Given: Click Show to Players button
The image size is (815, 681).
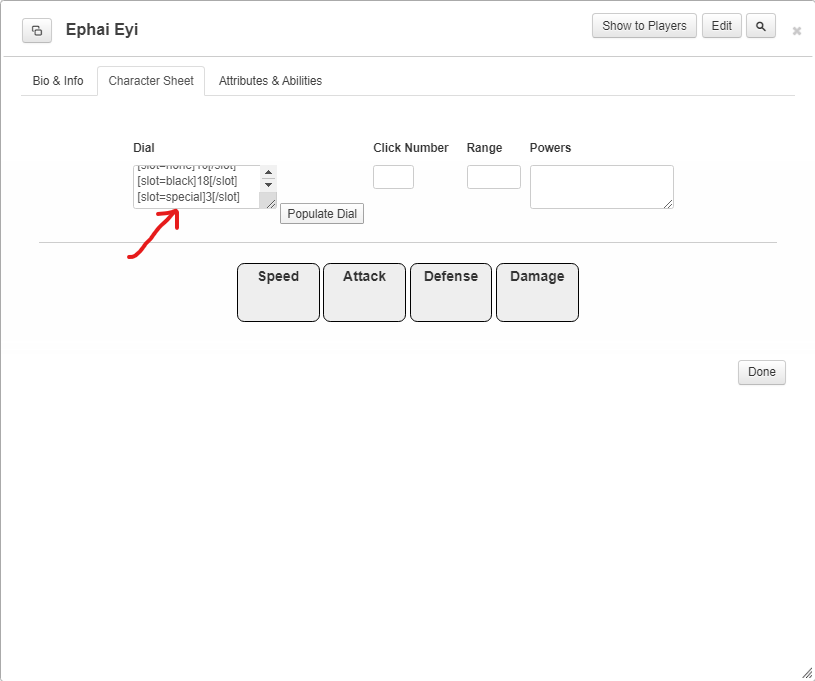Looking at the screenshot, I should click(x=644, y=26).
